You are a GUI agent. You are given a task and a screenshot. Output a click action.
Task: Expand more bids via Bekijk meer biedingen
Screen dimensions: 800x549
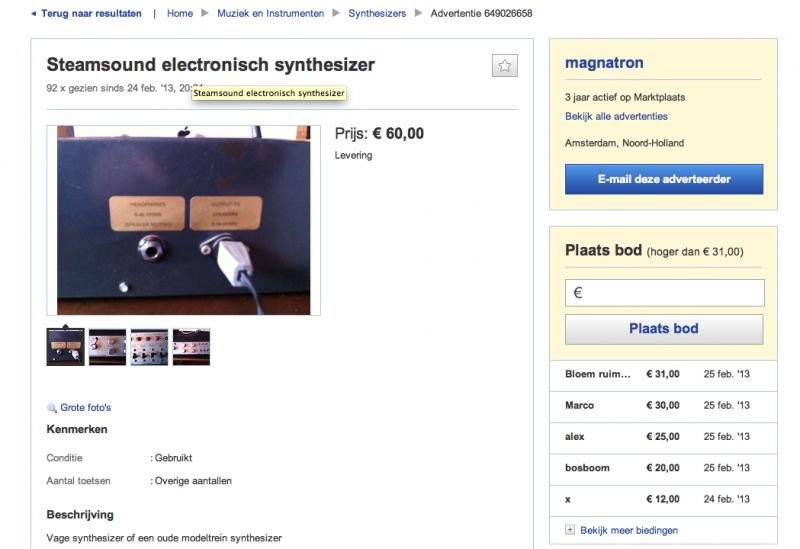point(629,531)
